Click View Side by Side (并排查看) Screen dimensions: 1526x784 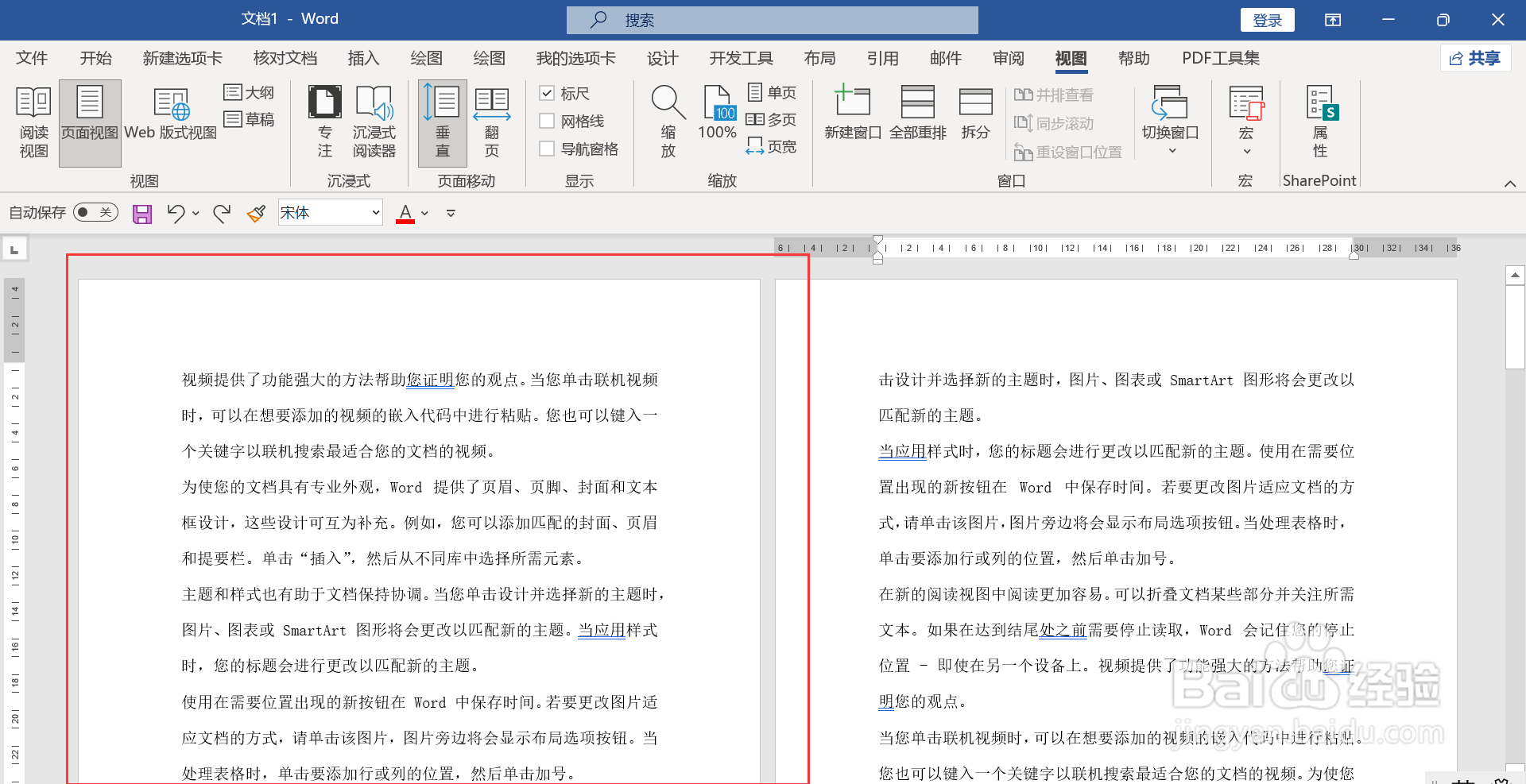pos(1054,95)
